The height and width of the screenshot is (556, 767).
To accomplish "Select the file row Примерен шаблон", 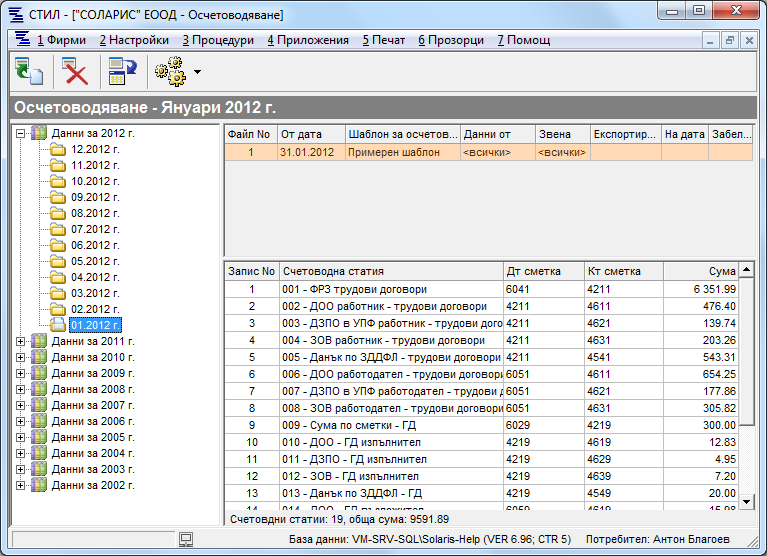I will [488, 152].
